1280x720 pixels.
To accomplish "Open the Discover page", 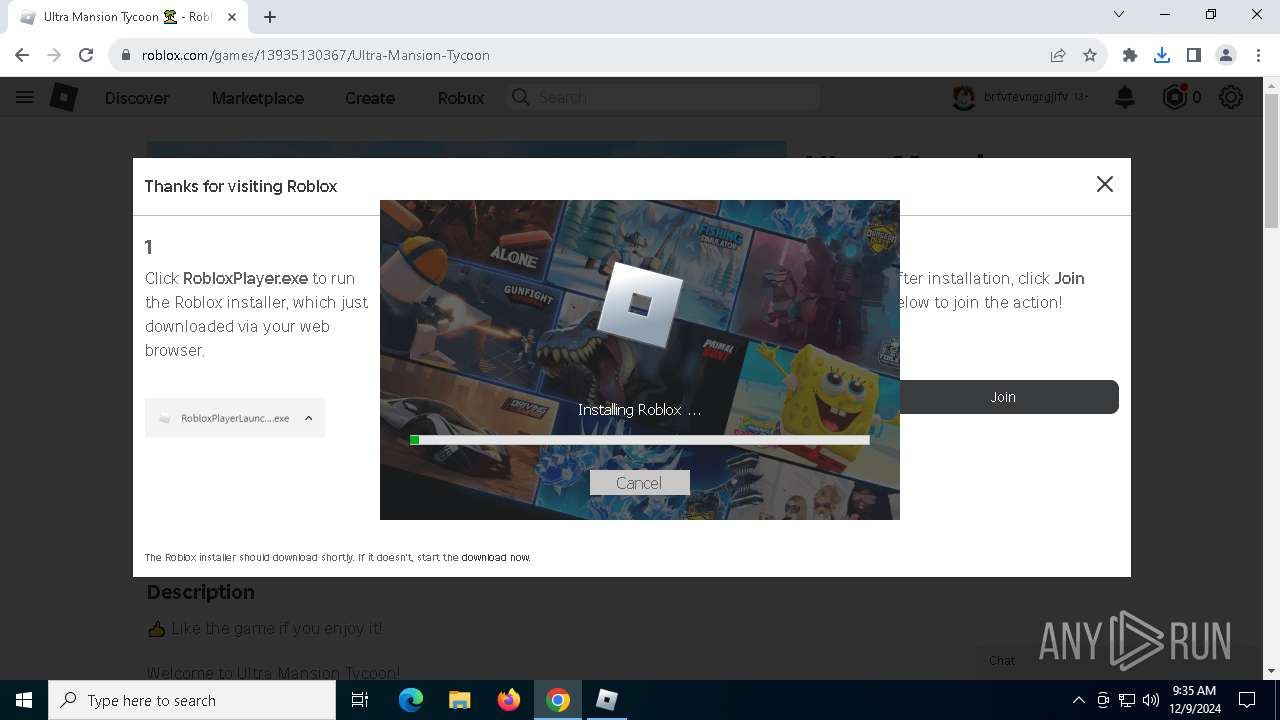I will click(x=137, y=98).
